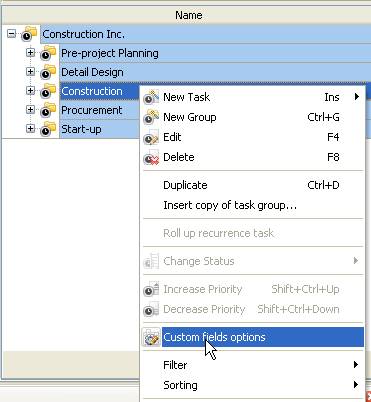
Task: Open the New Task submenu arrow
Action: tap(357, 97)
